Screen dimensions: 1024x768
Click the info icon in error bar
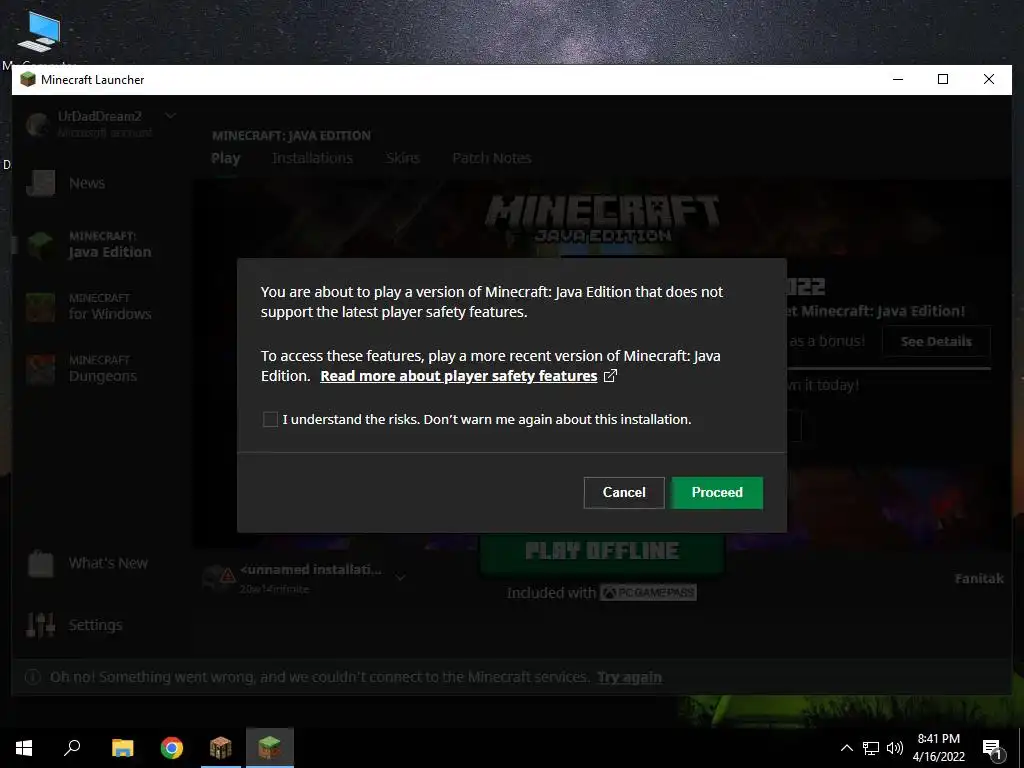coord(33,677)
